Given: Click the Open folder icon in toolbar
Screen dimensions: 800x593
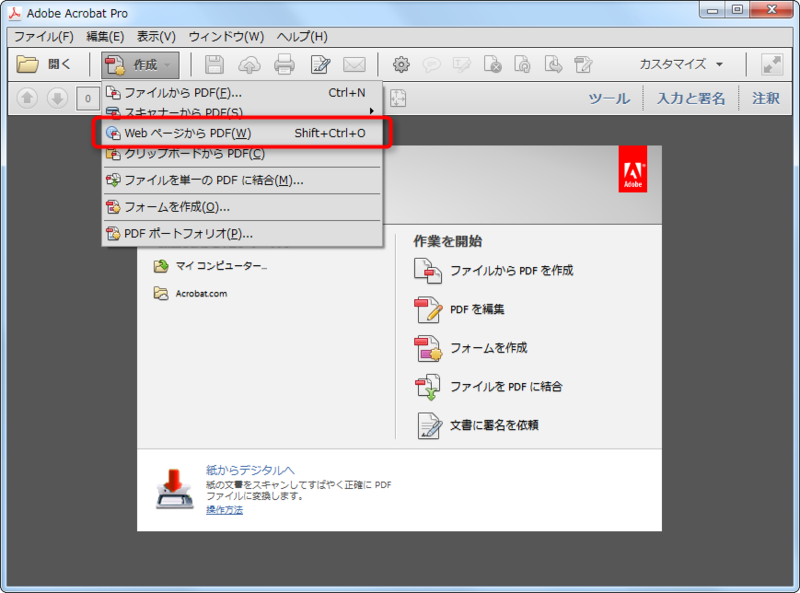Looking at the screenshot, I should 27,64.
